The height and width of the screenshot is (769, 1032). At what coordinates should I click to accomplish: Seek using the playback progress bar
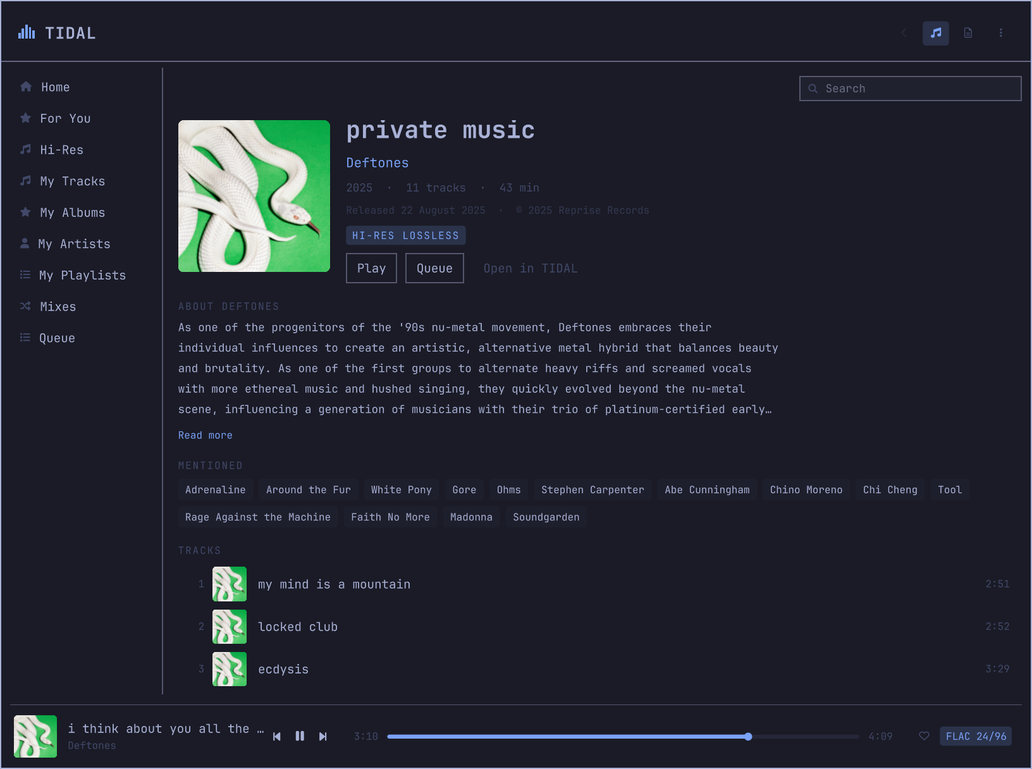(x=623, y=737)
